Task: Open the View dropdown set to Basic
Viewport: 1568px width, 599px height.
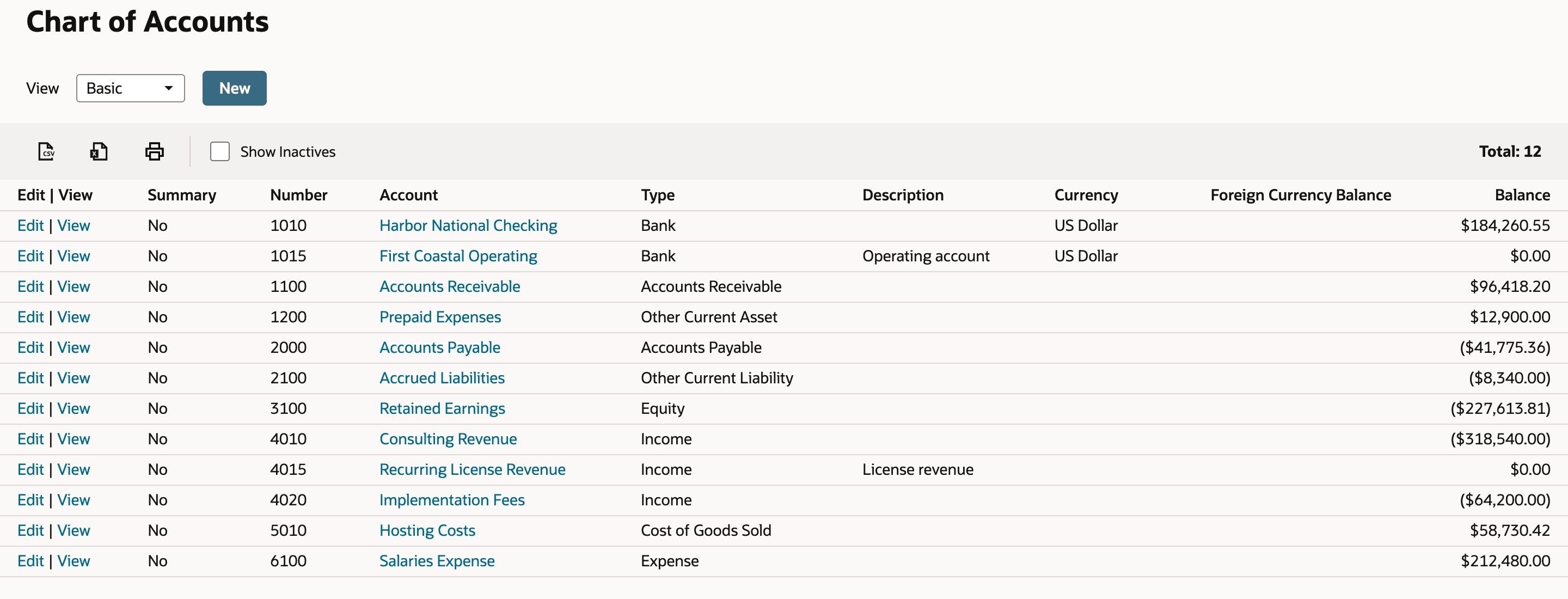Action: 130,88
